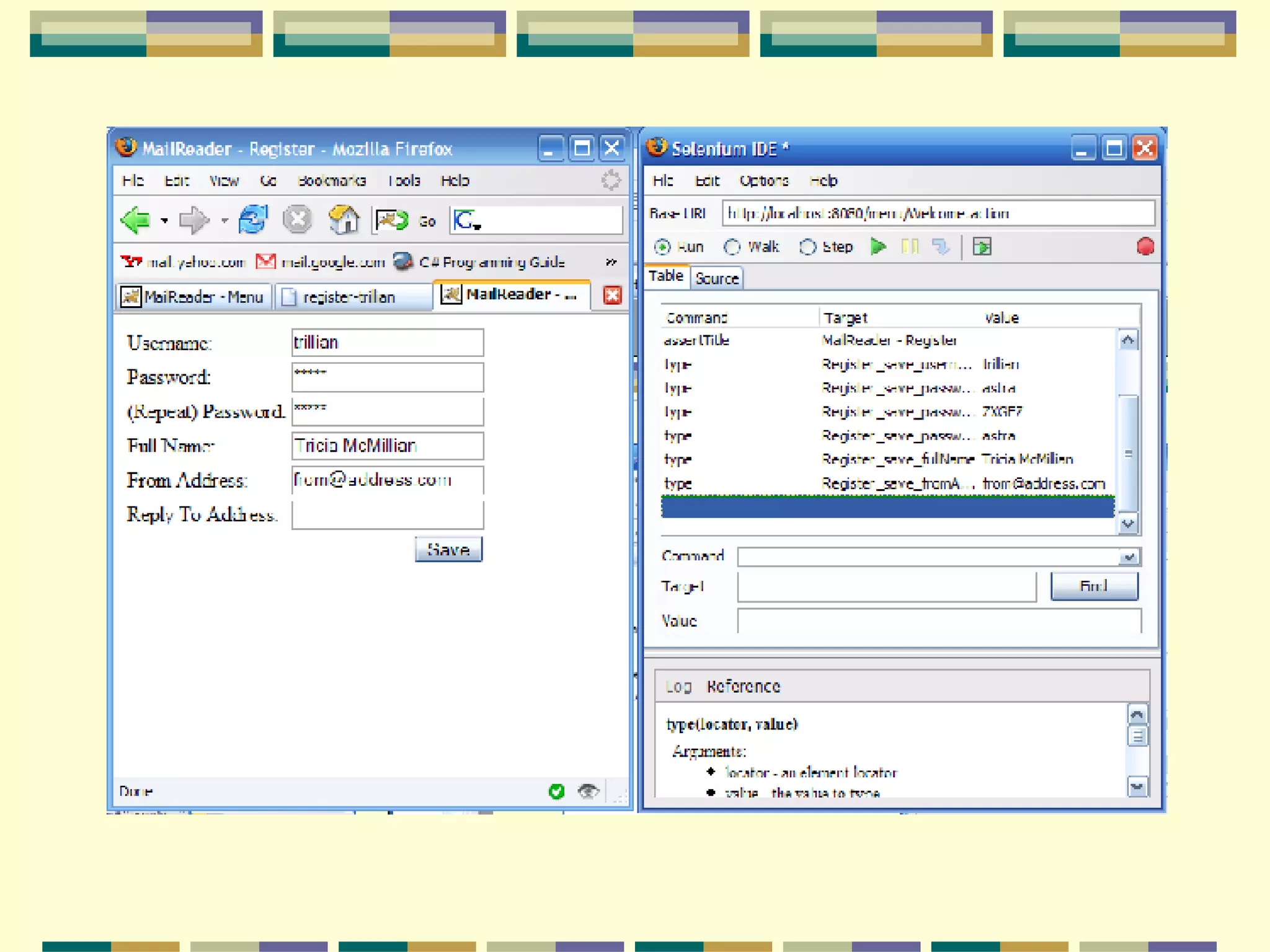Viewport: 1270px width, 952px height.
Task: Expand the bookmarks toolbar overflow chevron
Action: (611, 262)
